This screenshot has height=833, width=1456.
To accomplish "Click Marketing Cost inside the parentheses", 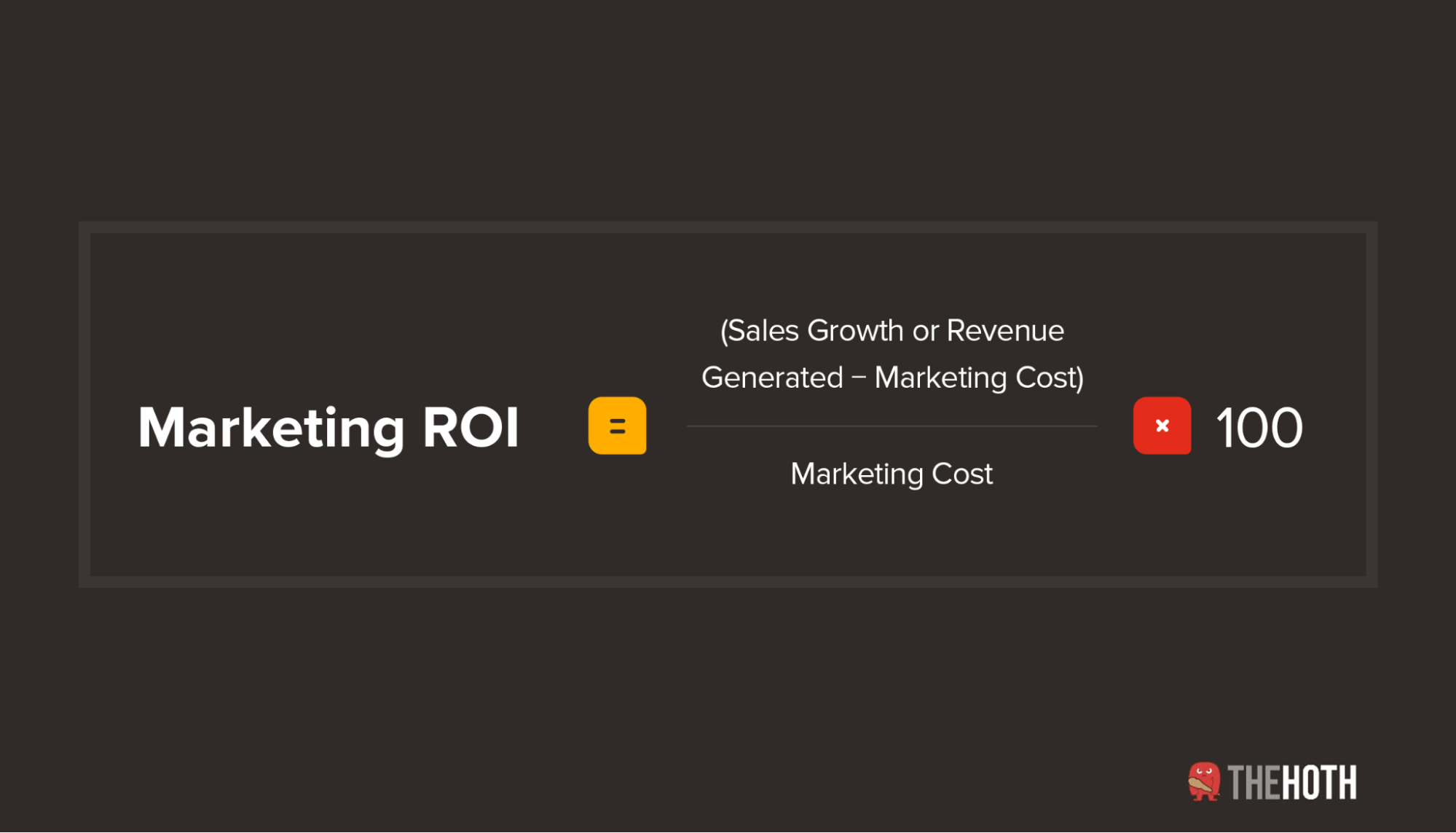I will coord(975,378).
